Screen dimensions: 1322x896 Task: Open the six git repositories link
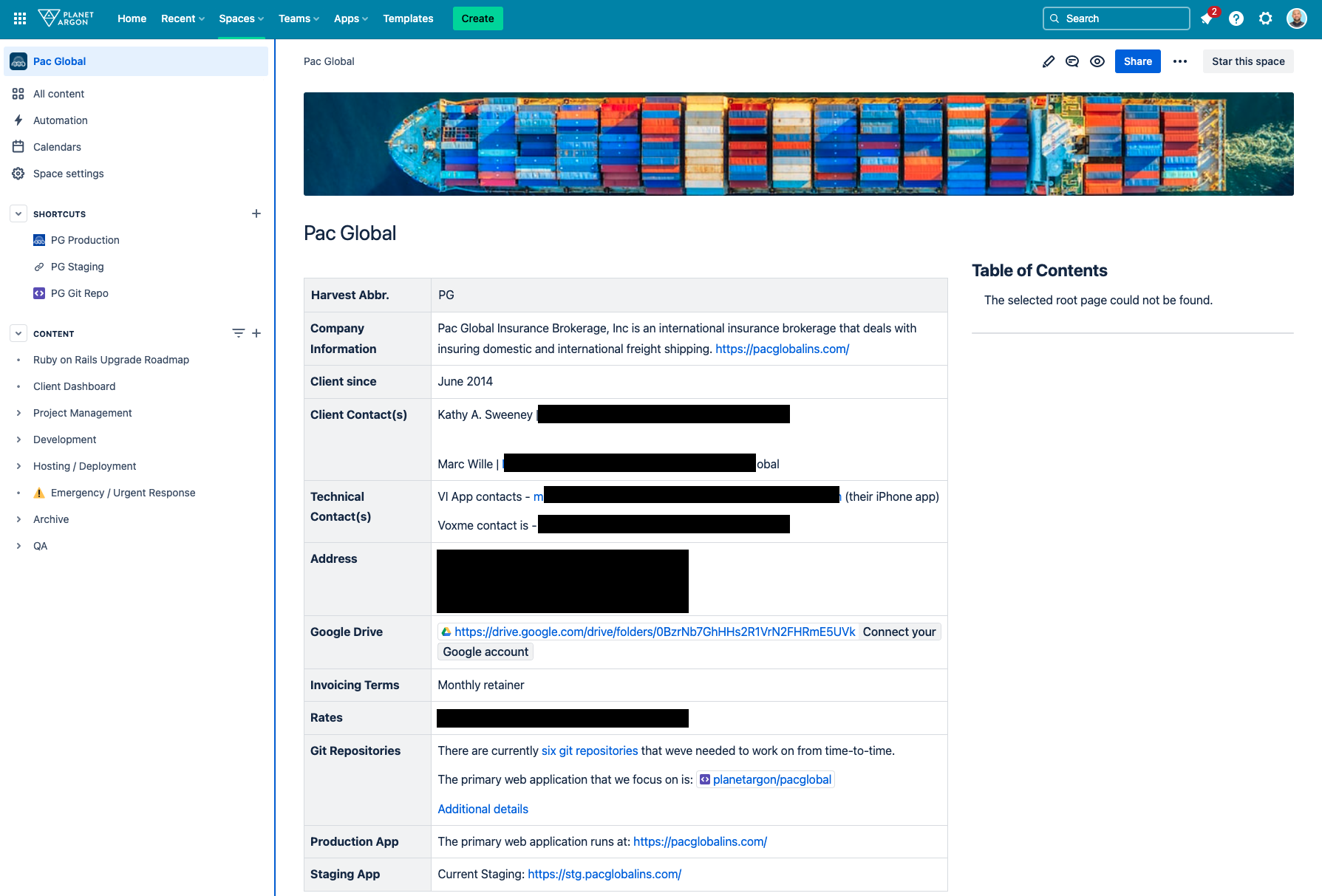click(x=590, y=750)
